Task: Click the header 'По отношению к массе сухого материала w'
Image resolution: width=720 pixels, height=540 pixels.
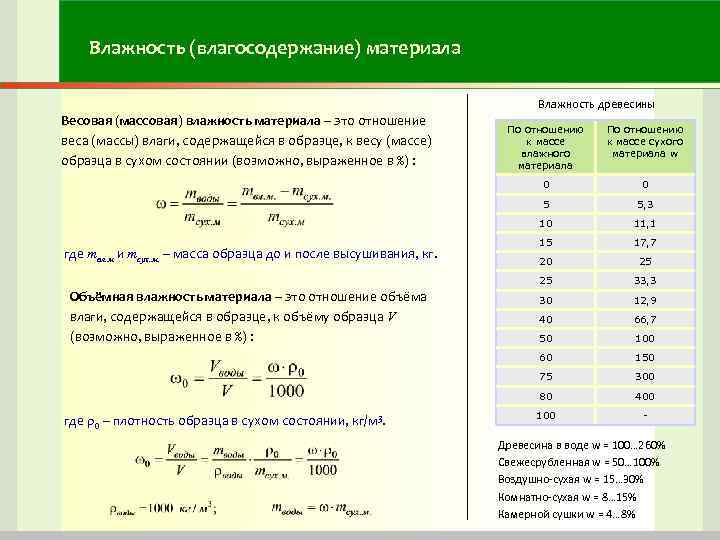Action: (x=645, y=142)
